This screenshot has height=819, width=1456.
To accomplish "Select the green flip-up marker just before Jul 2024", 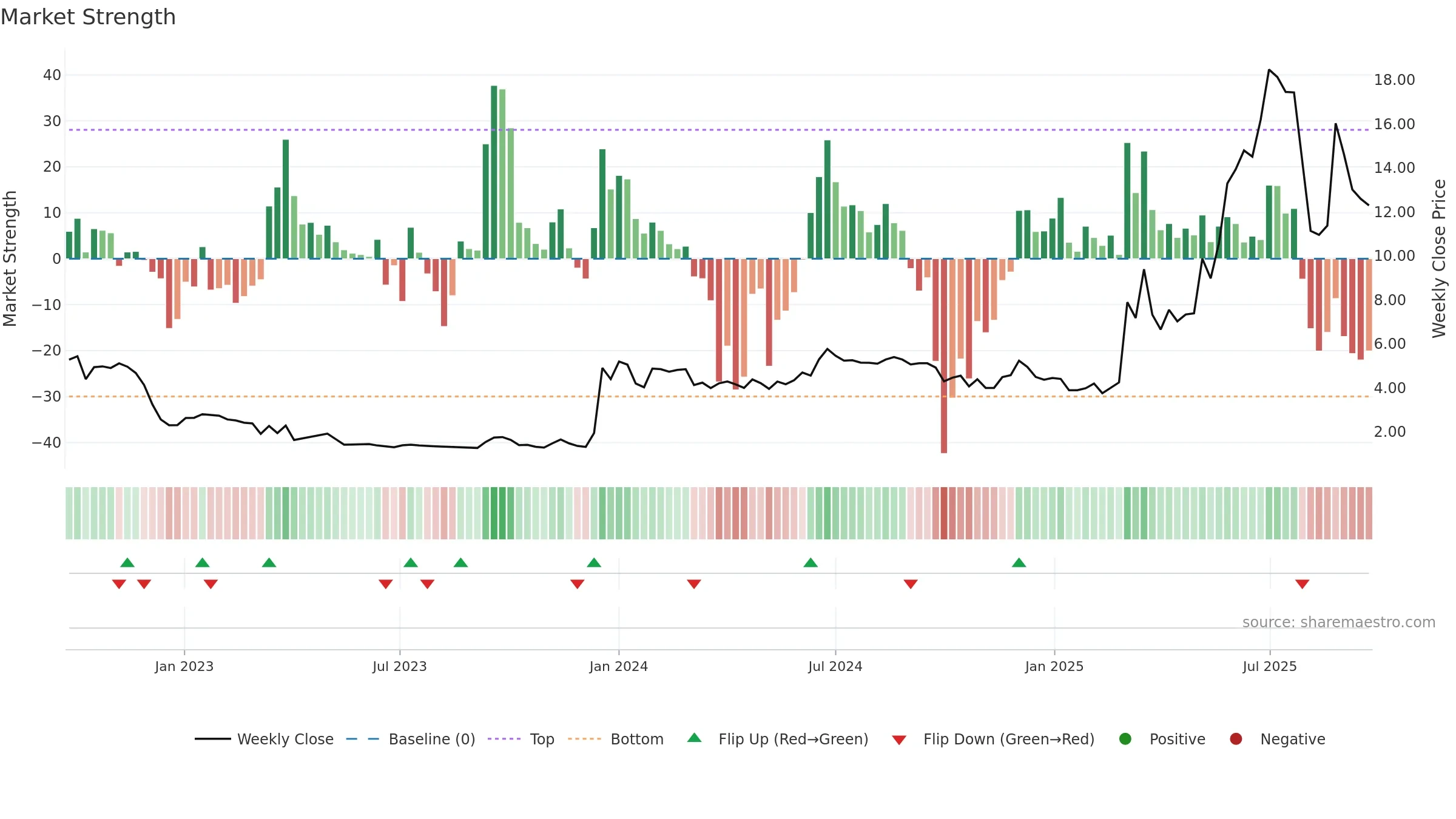I will [811, 562].
